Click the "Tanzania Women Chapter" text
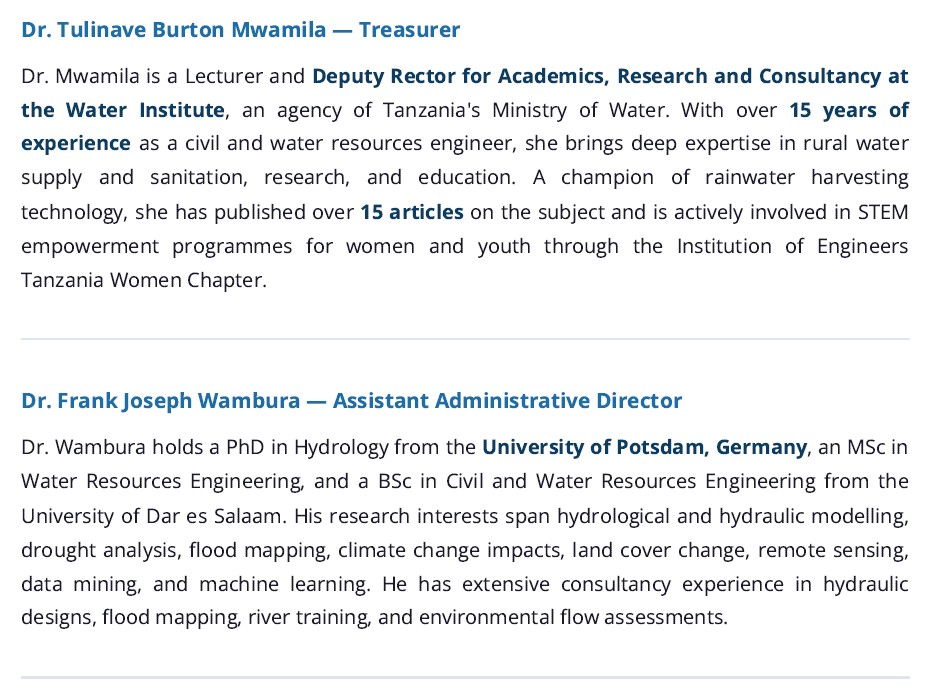Screen dimensions: 928x688 point(143,280)
